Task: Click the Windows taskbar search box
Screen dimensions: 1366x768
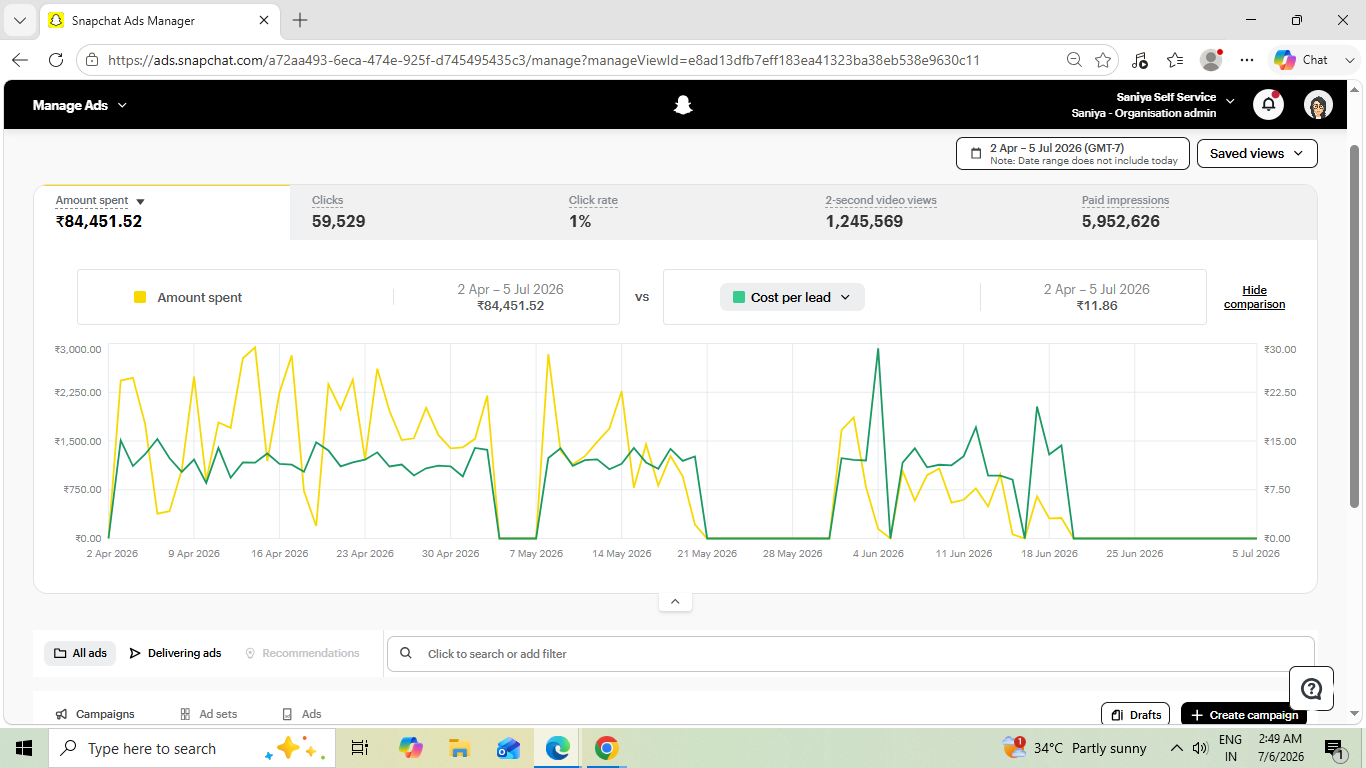Action: click(x=190, y=748)
